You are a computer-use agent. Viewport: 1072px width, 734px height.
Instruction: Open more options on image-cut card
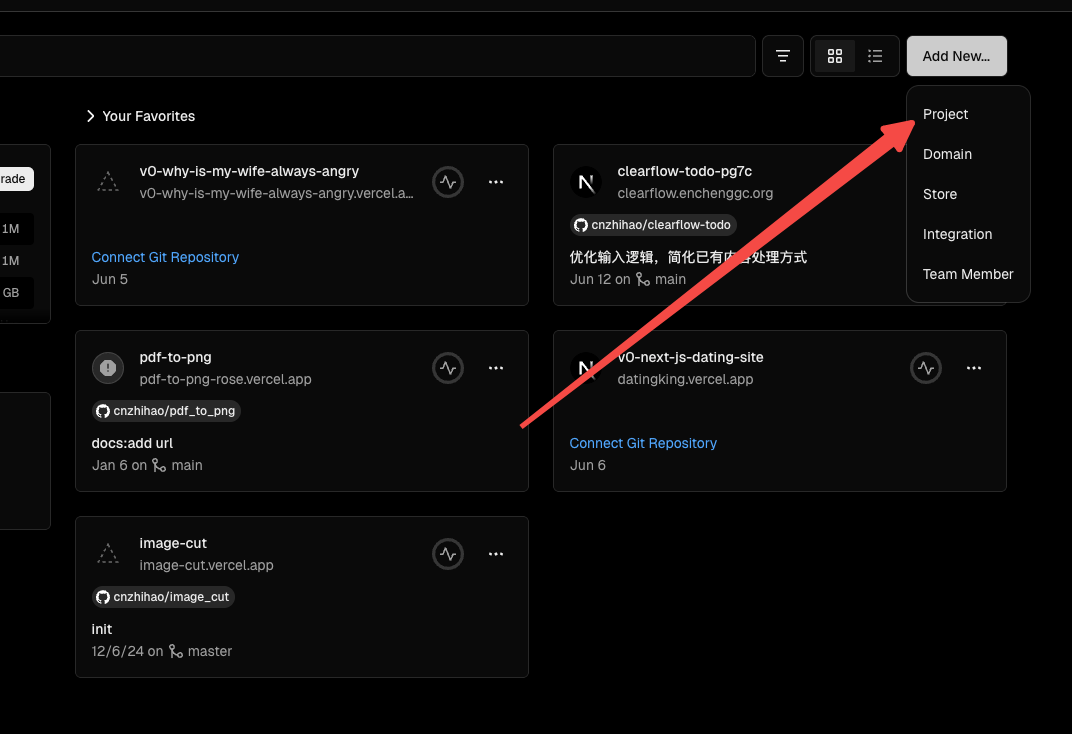496,554
